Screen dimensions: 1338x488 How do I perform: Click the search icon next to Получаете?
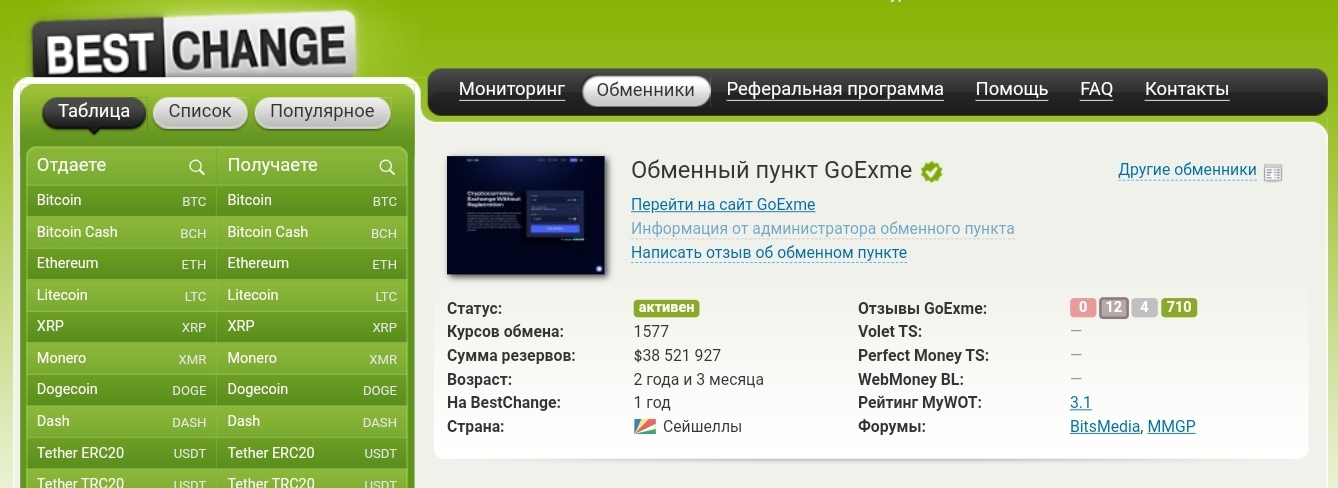tap(387, 166)
